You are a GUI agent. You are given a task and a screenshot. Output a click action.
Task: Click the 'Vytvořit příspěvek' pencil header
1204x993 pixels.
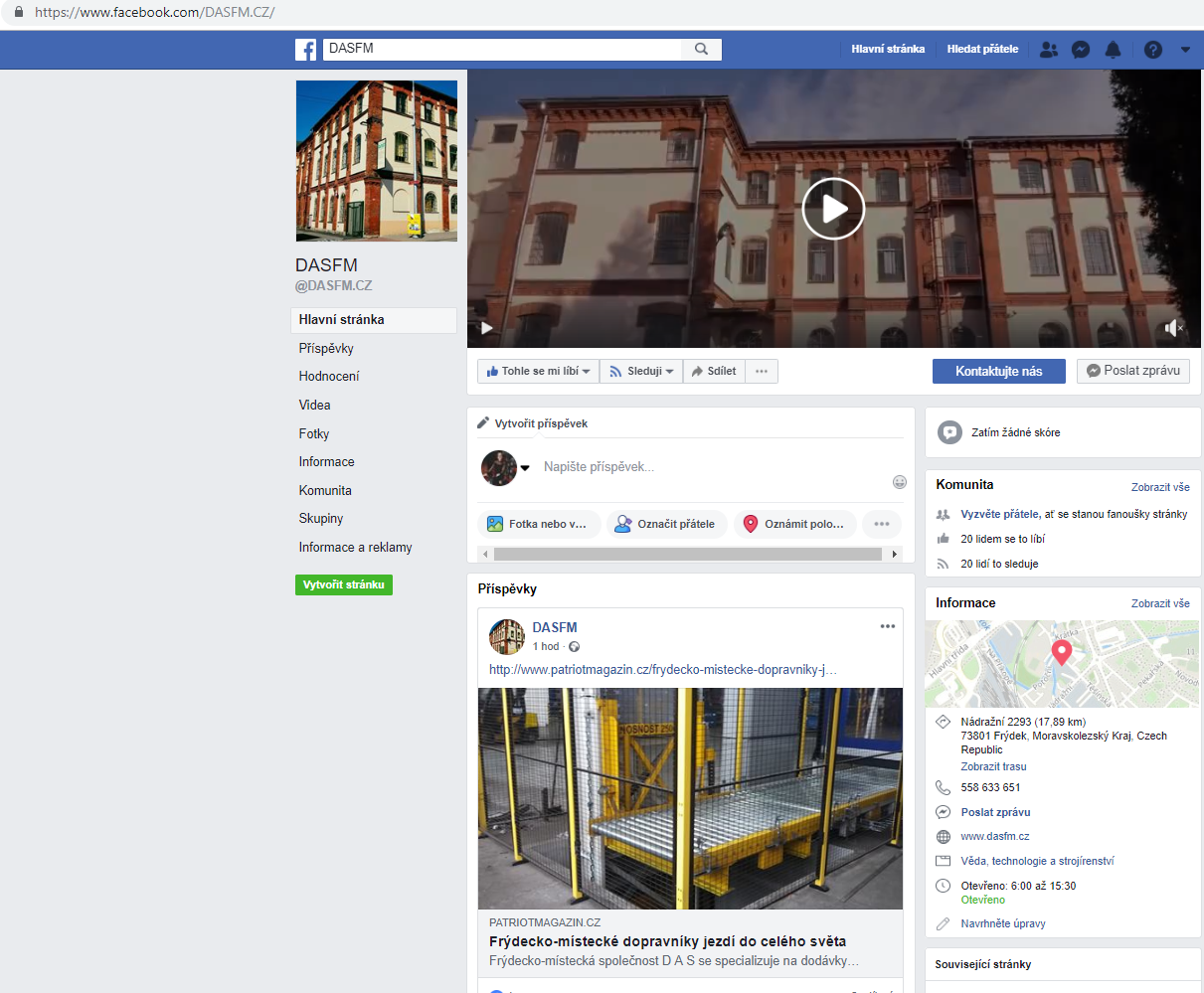(x=532, y=423)
